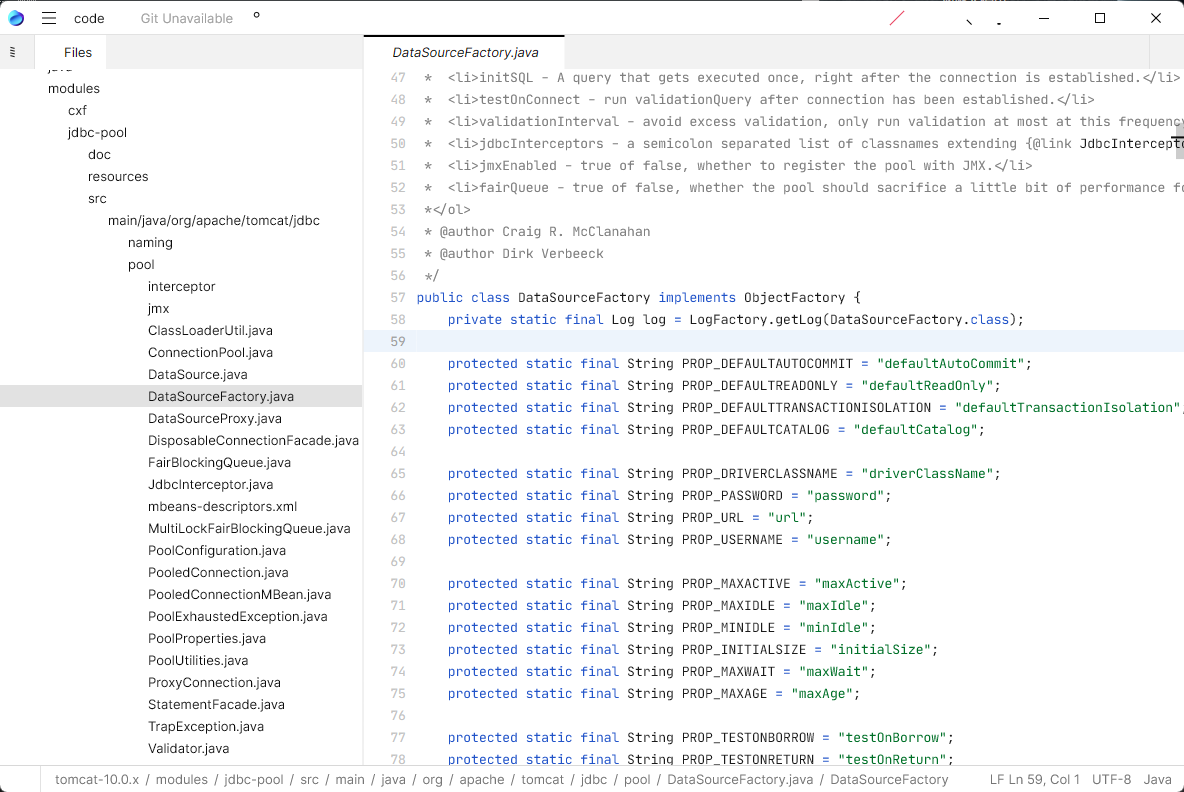Open PoolExhaustedException.java file

coord(237,616)
